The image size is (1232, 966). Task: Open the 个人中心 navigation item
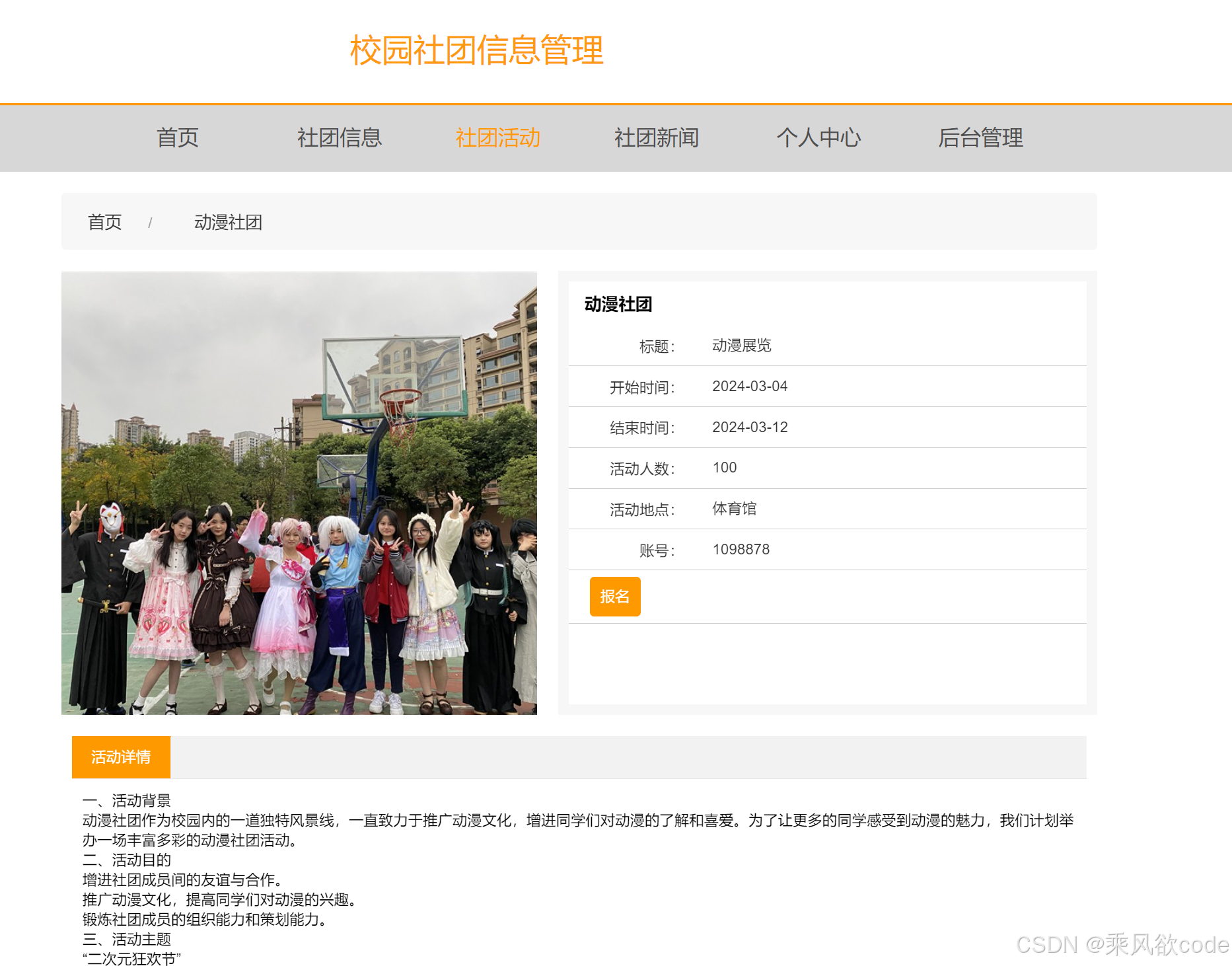point(819,138)
